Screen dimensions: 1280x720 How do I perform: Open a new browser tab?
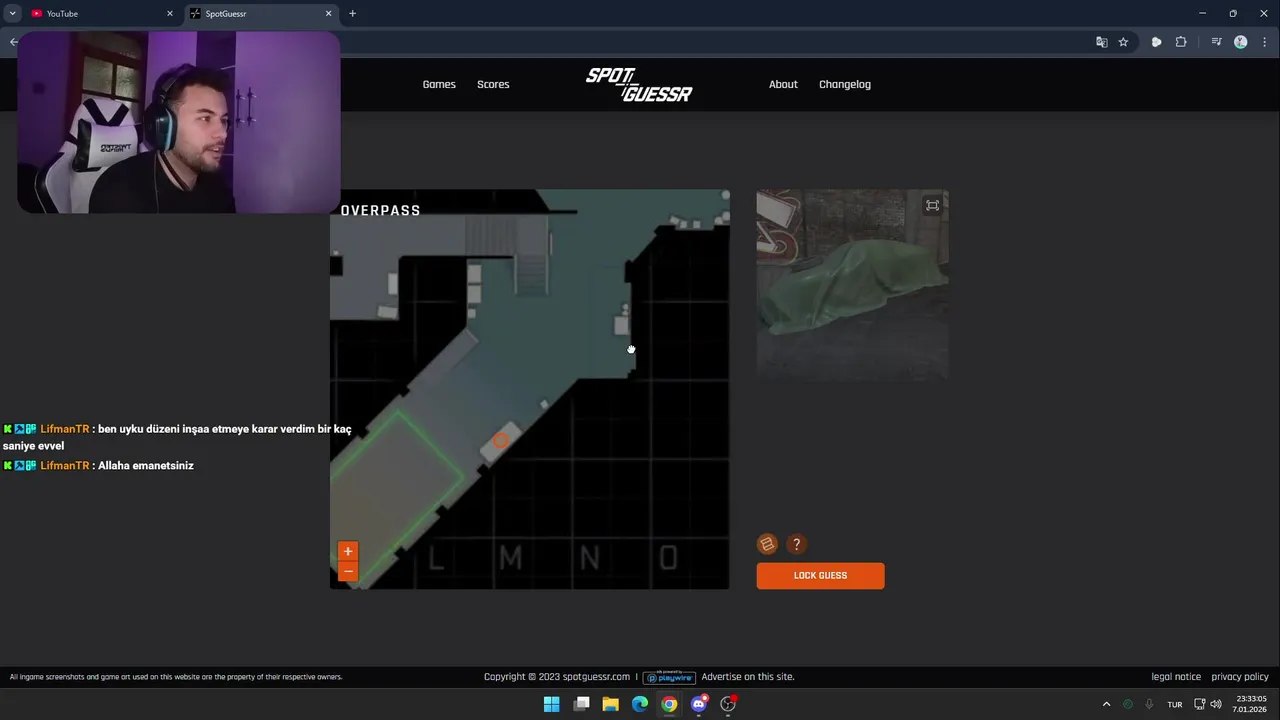click(x=352, y=14)
